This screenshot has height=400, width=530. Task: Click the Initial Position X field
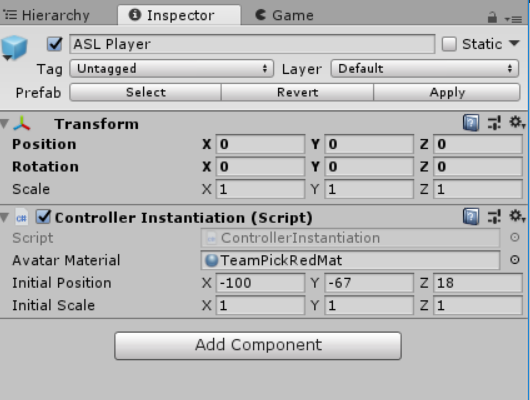coord(260,283)
